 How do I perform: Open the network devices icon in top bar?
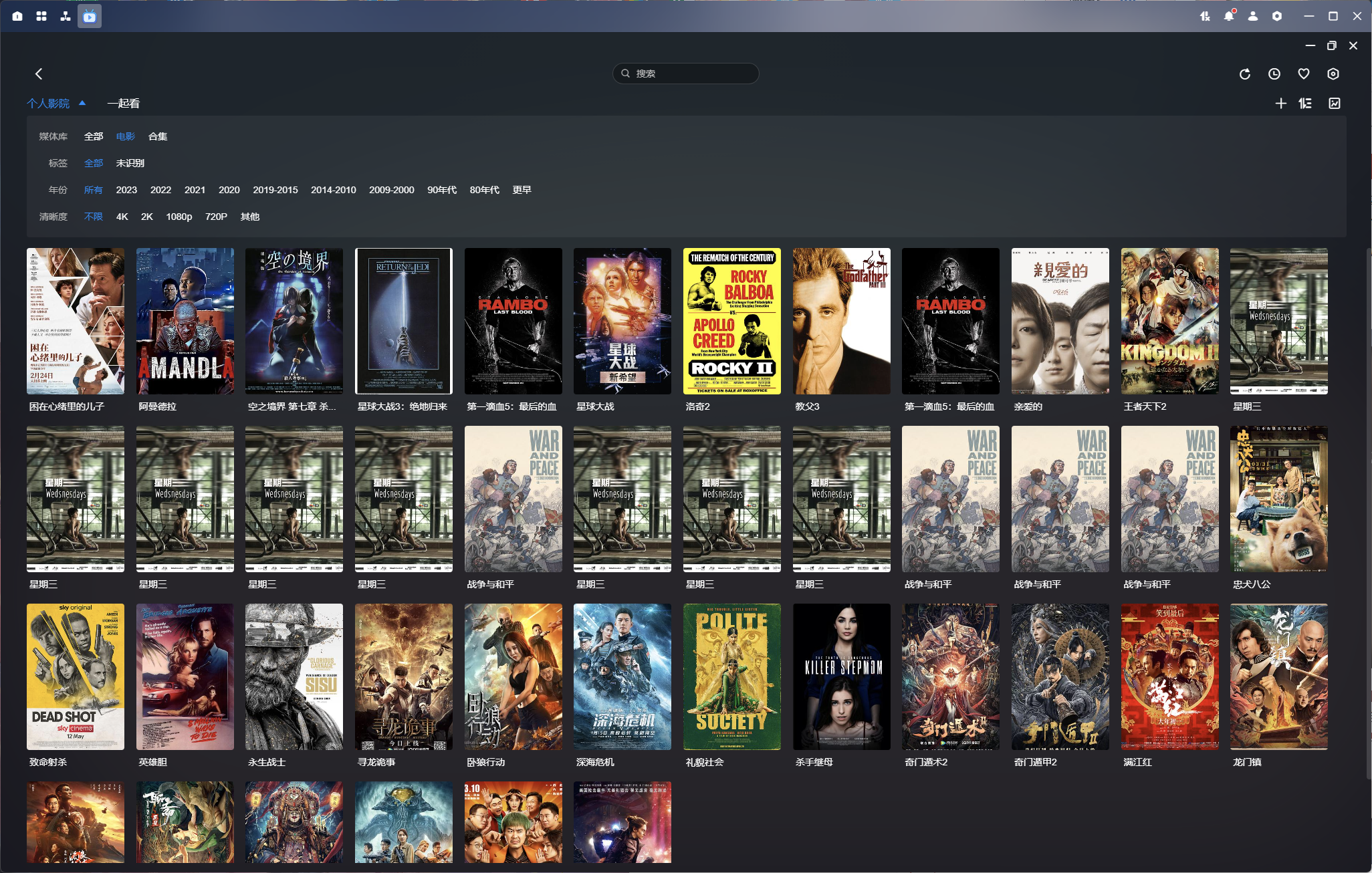tap(66, 16)
